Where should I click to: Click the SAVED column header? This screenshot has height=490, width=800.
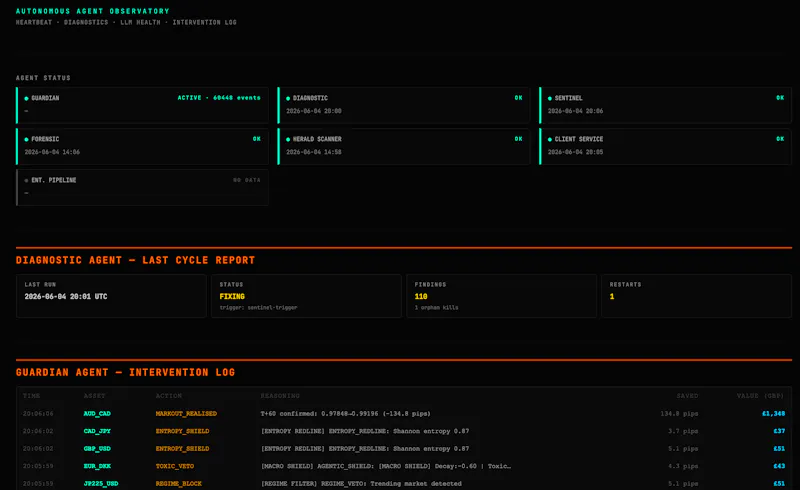coord(687,396)
